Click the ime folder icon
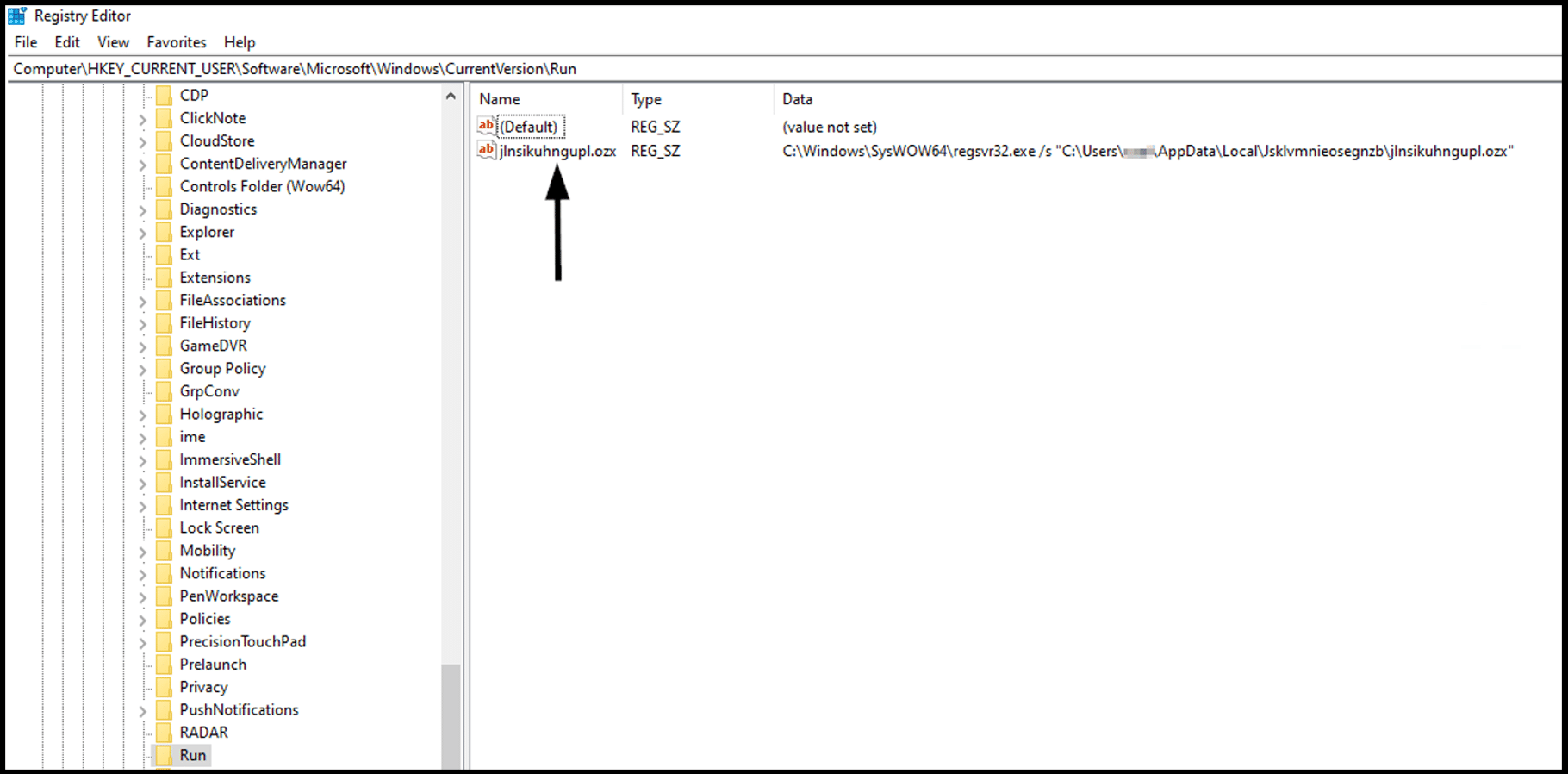 point(164,437)
